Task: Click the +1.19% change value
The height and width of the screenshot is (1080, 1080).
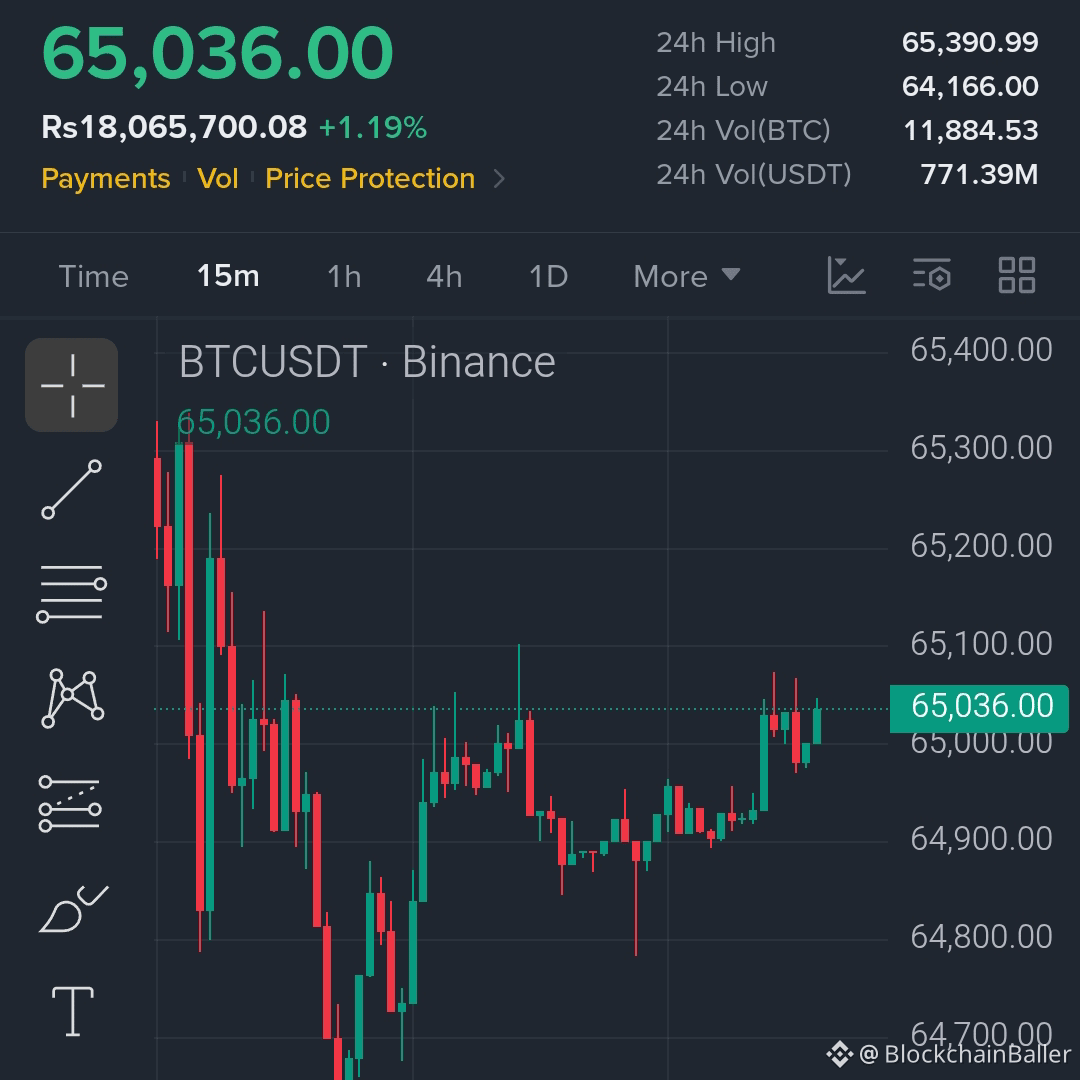Action: 373,127
